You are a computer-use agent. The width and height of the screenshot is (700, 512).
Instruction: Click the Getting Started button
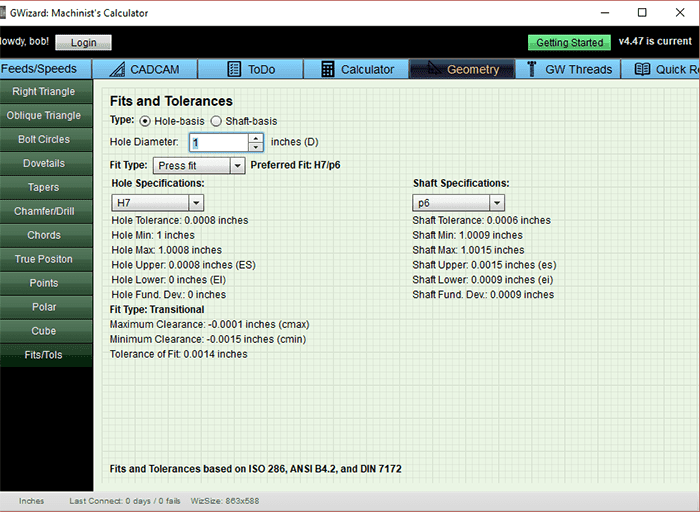tap(569, 42)
